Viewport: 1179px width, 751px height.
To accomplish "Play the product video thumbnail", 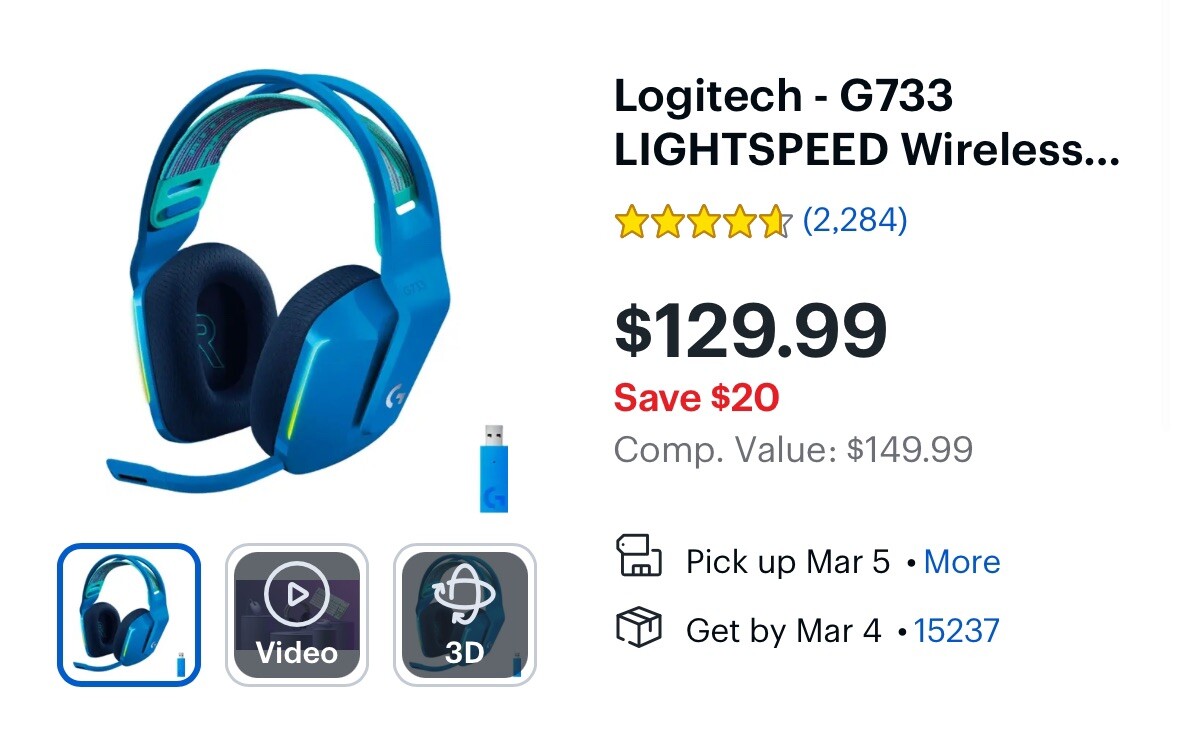I will [x=296, y=614].
